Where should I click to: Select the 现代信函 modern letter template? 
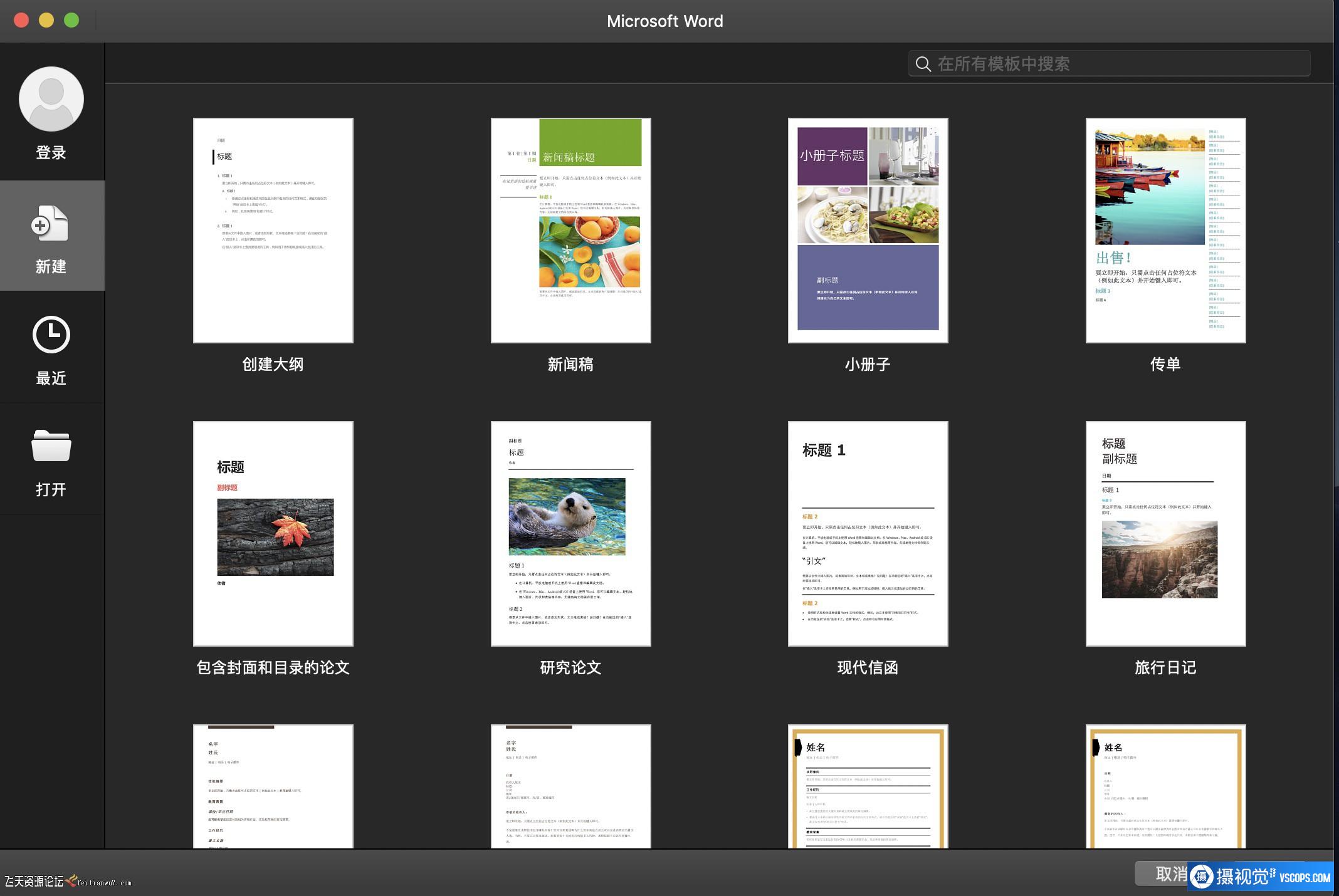click(x=868, y=533)
